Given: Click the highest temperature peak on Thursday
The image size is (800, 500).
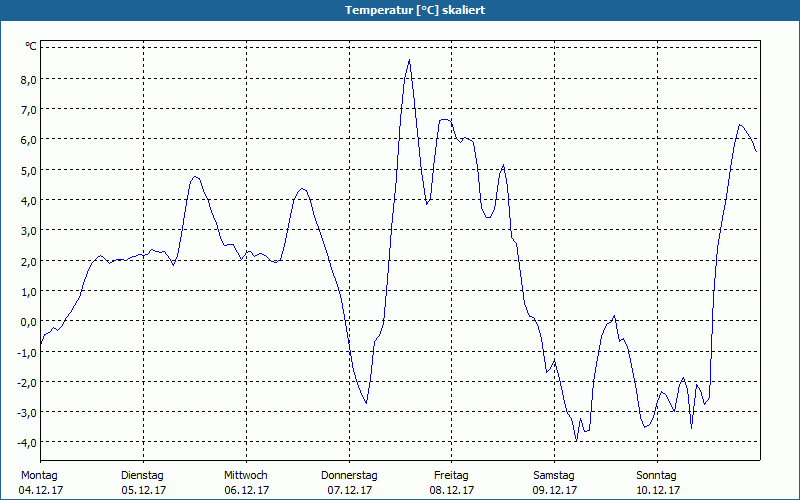Looking at the screenshot, I should click(409, 60).
